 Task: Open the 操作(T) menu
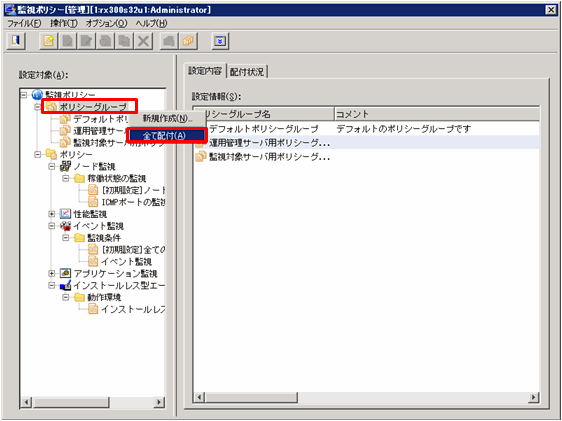click(x=64, y=23)
